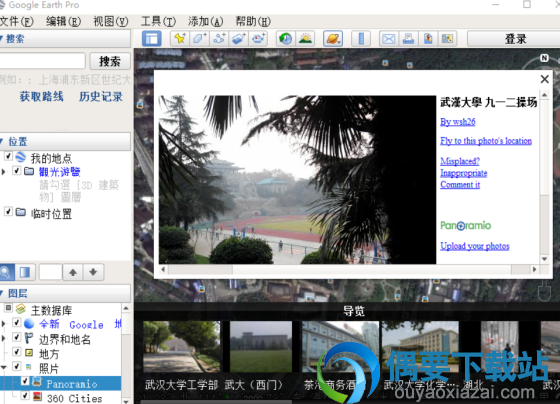Screen dimensions: 560x404
Task: Add a polygon from the toolbar
Action: (200, 39)
